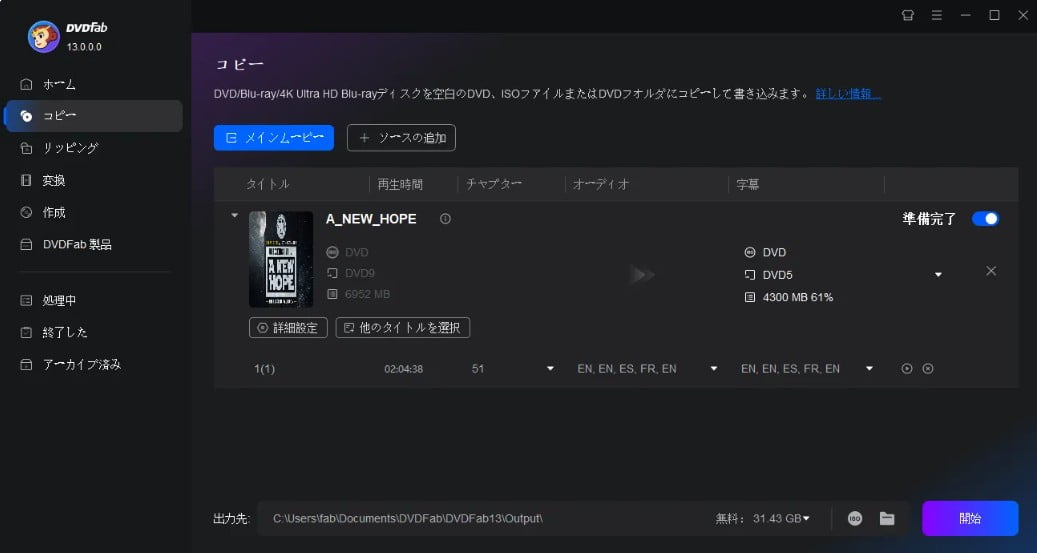The height and width of the screenshot is (553, 1037).
Task: Click the メインムービー mode button
Action: (x=274, y=138)
